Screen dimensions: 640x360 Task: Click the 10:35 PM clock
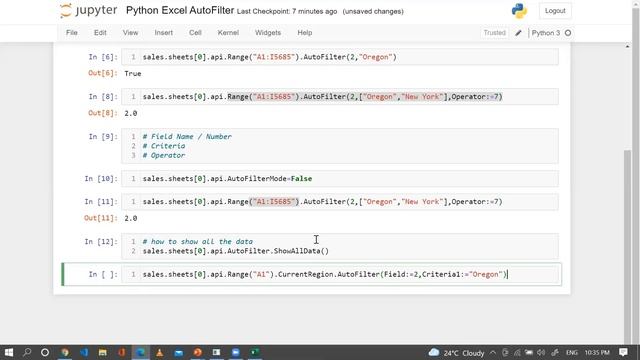pos(597,353)
